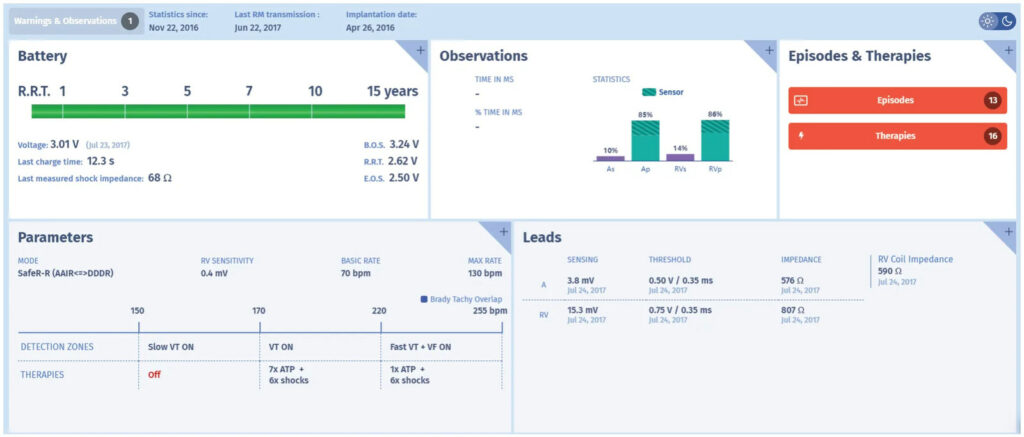Click Fast VT + VF ON detection zone
Screen dimensions: 1024x437
[421, 347]
